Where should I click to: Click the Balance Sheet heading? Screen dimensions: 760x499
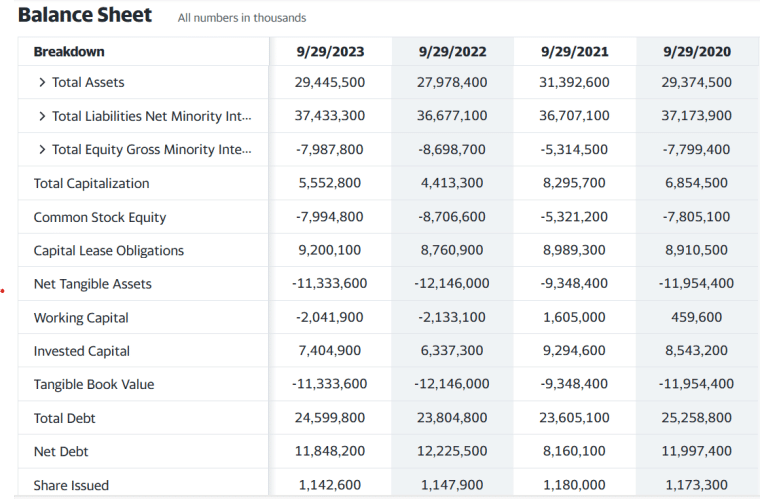coord(85,15)
